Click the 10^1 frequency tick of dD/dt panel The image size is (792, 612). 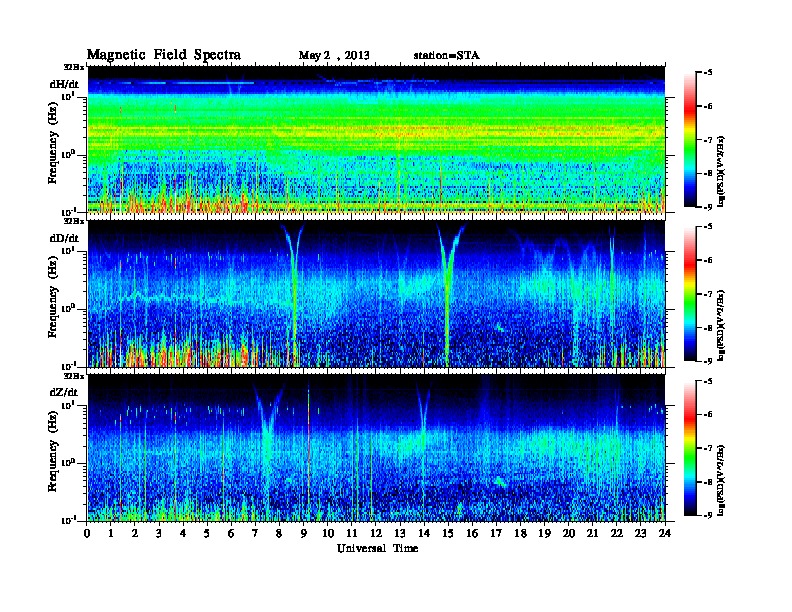(x=68, y=250)
